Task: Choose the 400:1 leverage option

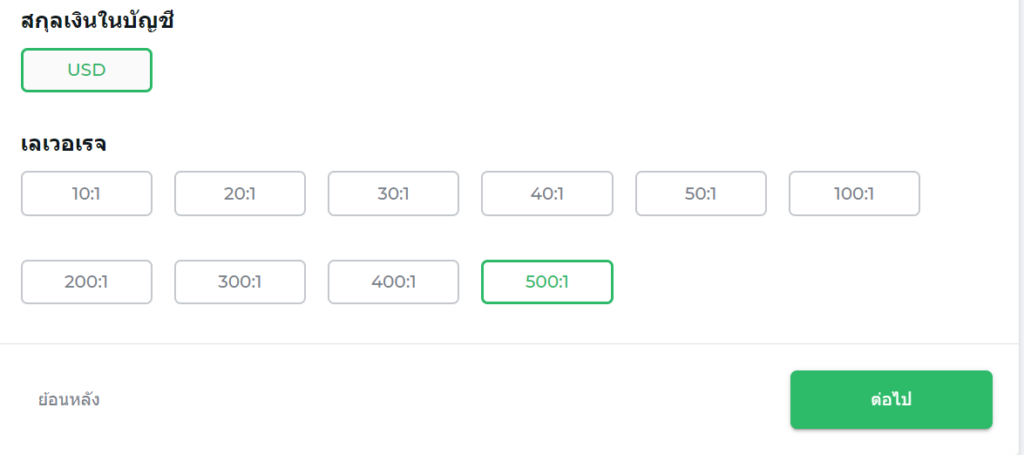Action: click(x=393, y=282)
